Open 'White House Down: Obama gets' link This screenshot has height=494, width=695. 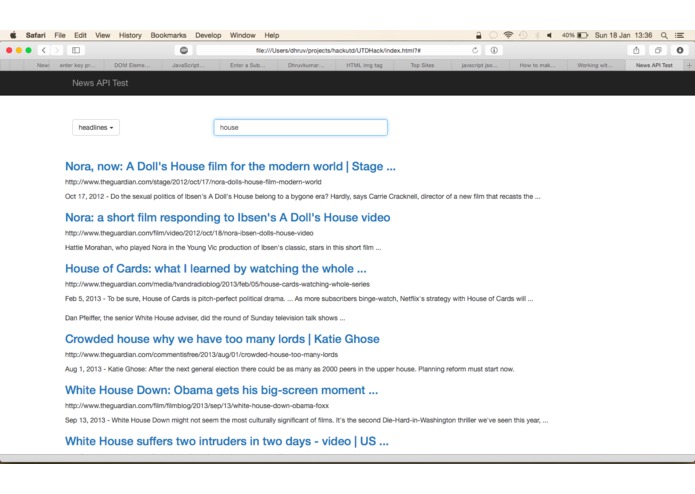221,390
